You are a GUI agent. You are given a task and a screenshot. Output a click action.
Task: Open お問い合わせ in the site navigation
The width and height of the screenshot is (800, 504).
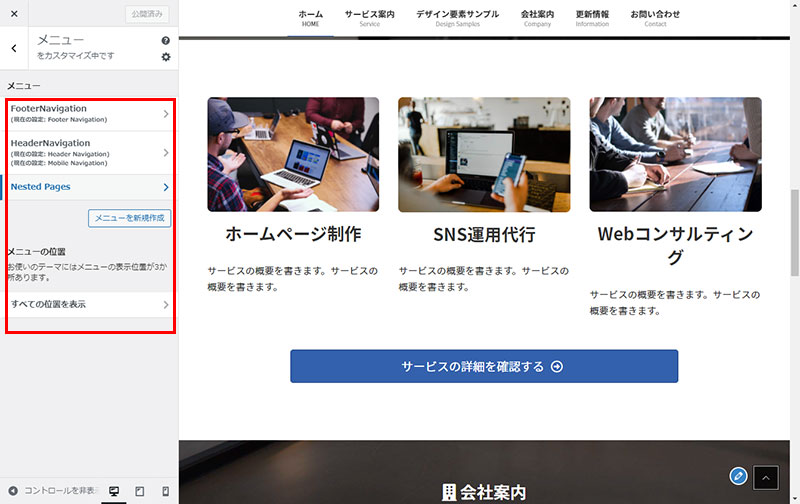tap(655, 18)
